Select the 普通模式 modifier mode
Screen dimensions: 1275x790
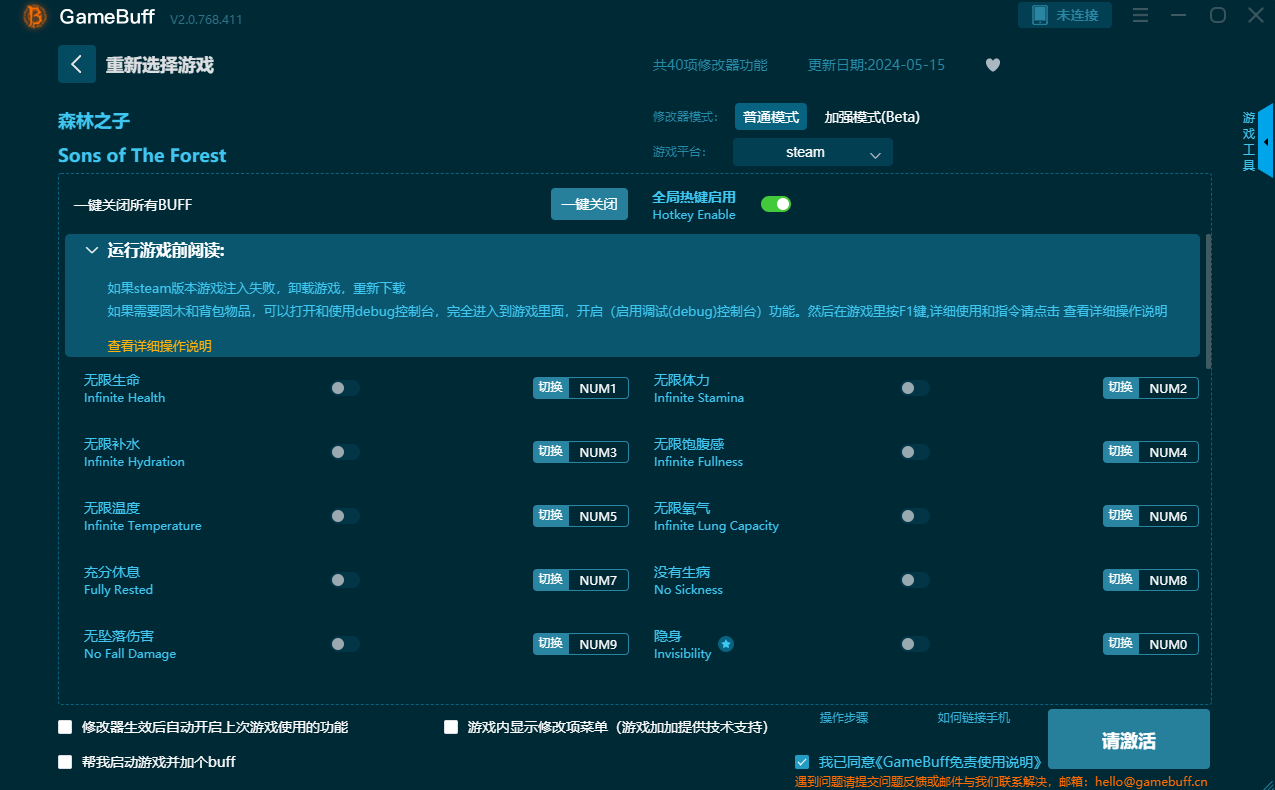pos(770,116)
